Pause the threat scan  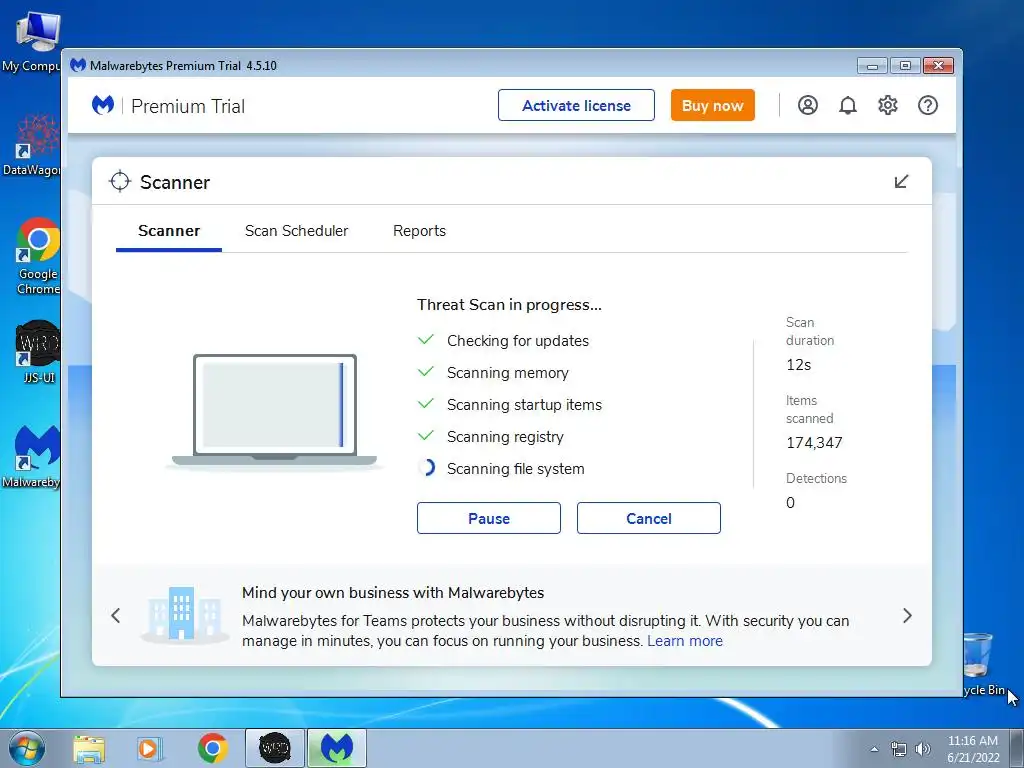tap(488, 519)
